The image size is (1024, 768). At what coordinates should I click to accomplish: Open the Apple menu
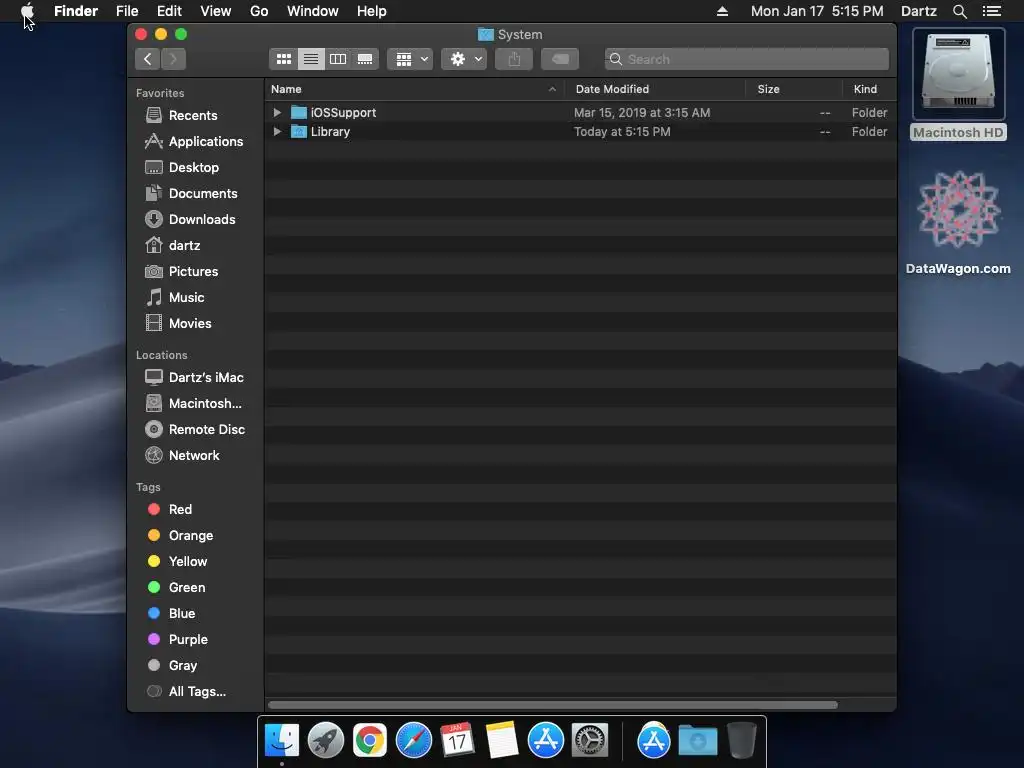(27, 11)
